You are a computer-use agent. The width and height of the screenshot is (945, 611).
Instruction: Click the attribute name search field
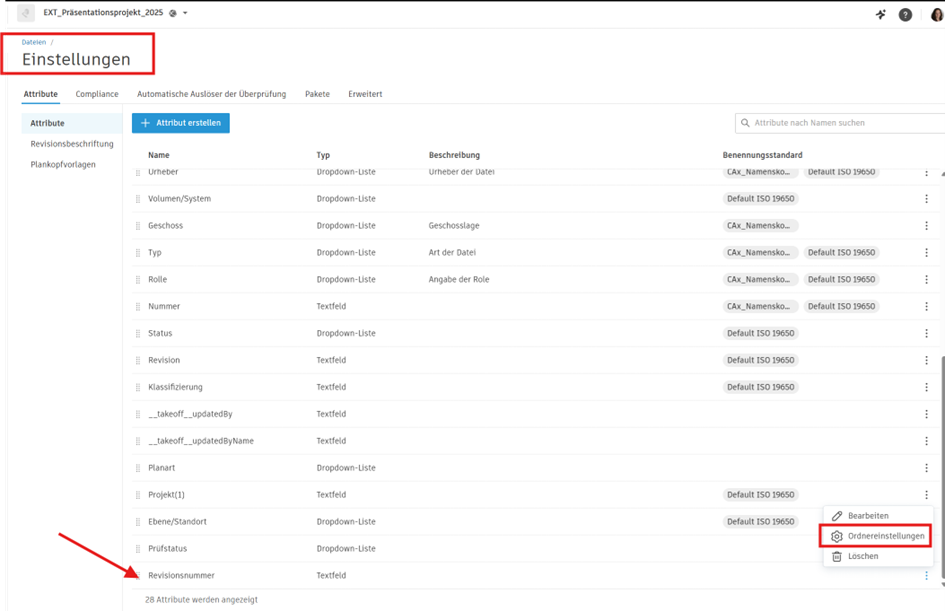[838, 123]
